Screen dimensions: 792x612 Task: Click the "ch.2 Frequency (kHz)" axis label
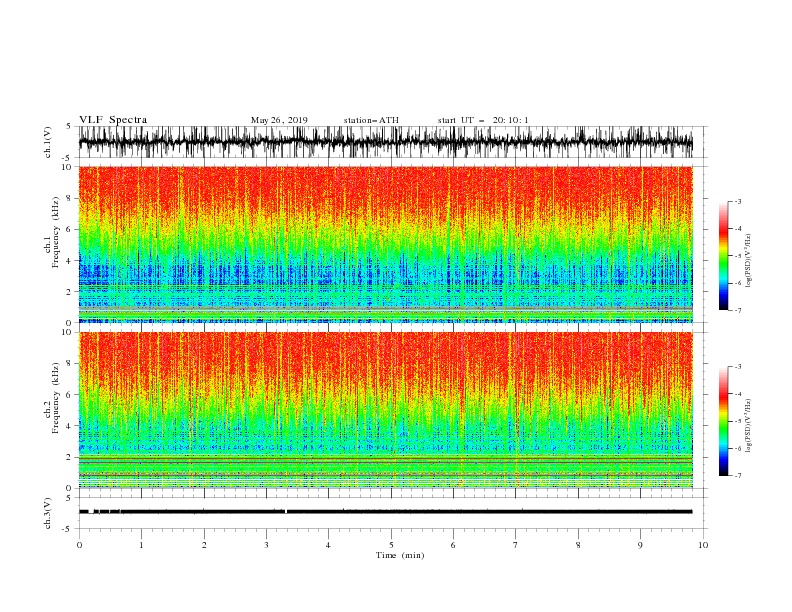pyautogui.click(x=51, y=397)
